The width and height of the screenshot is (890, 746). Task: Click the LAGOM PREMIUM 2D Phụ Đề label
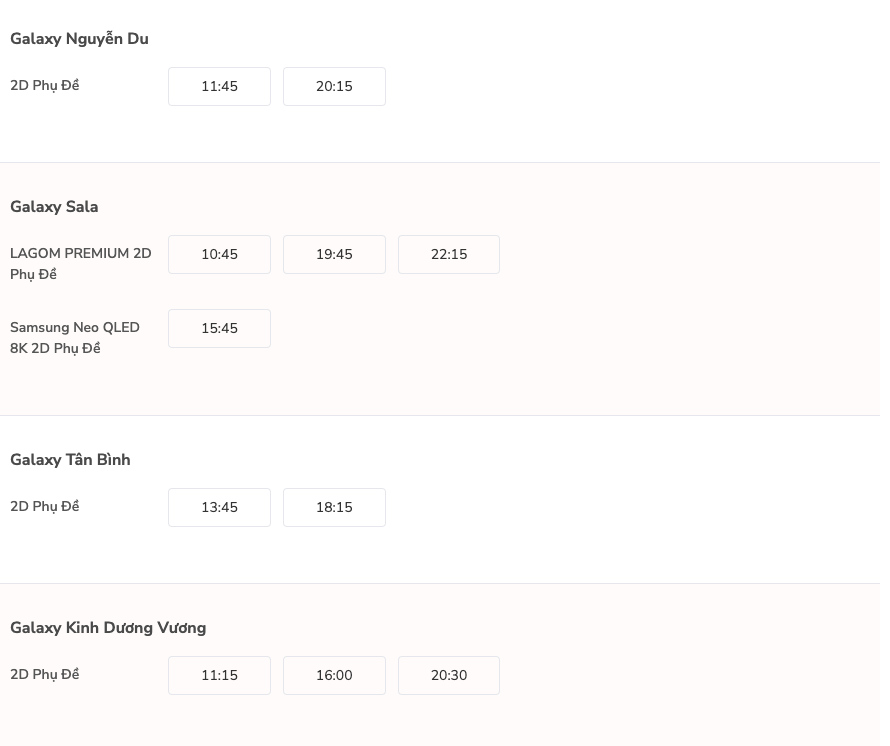tap(80, 263)
